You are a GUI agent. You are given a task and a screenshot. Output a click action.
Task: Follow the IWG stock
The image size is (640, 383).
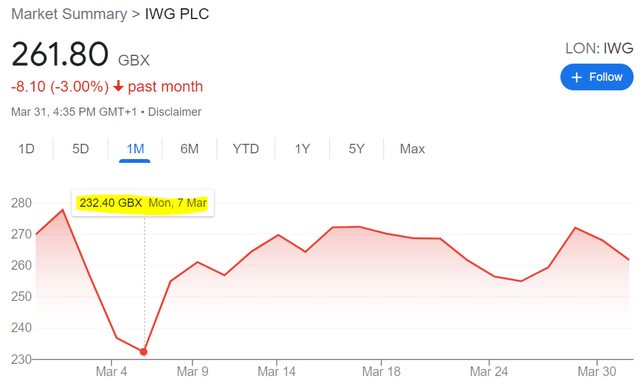click(x=597, y=77)
